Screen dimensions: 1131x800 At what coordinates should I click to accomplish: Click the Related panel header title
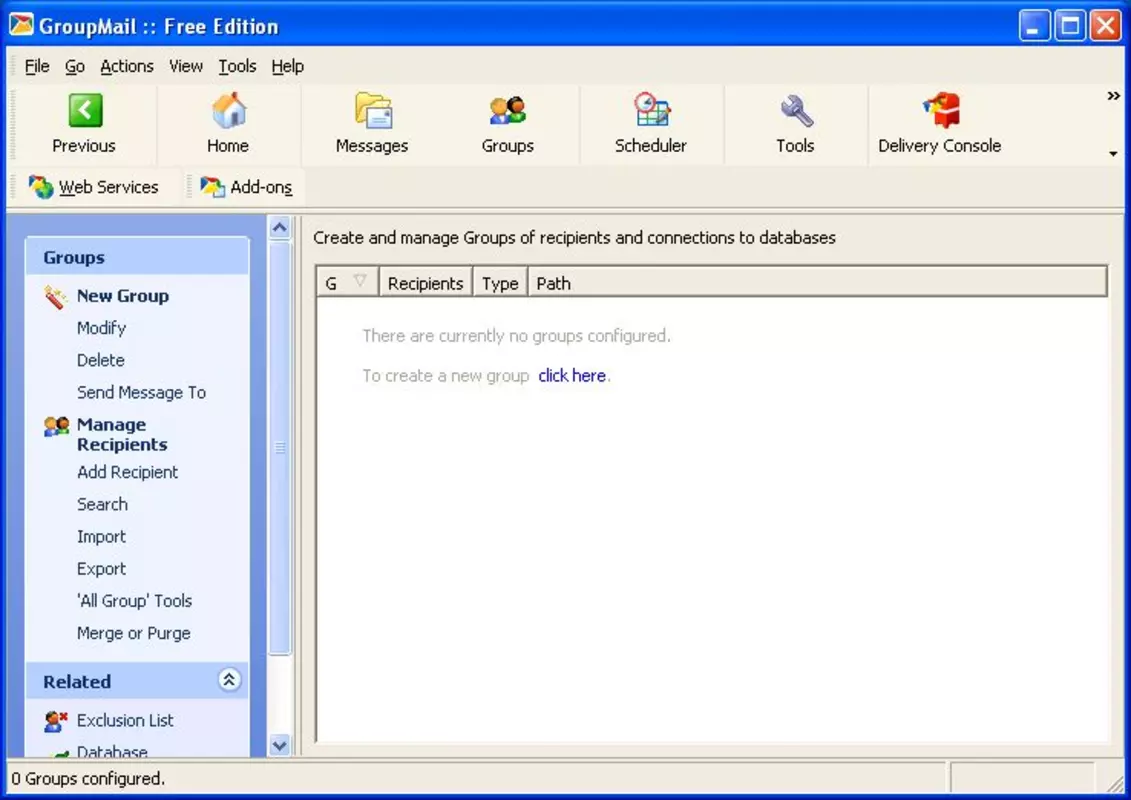[x=77, y=682]
